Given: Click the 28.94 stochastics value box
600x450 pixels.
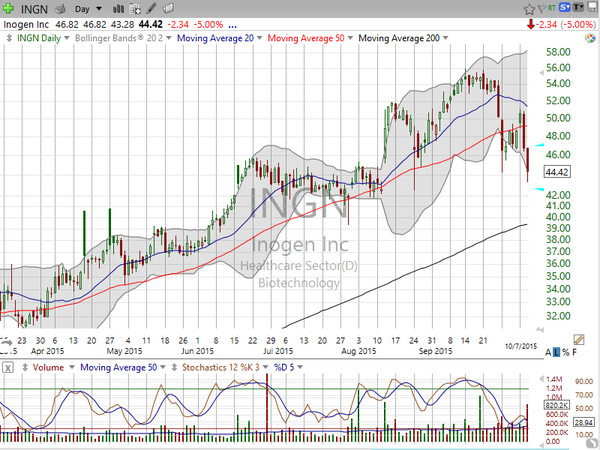Looking at the screenshot, I should tap(584, 422).
